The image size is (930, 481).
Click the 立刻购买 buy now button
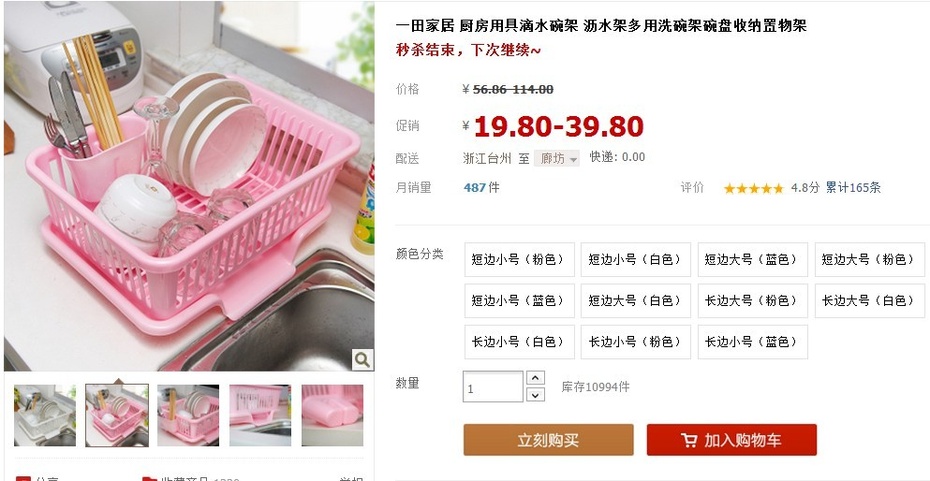point(548,440)
